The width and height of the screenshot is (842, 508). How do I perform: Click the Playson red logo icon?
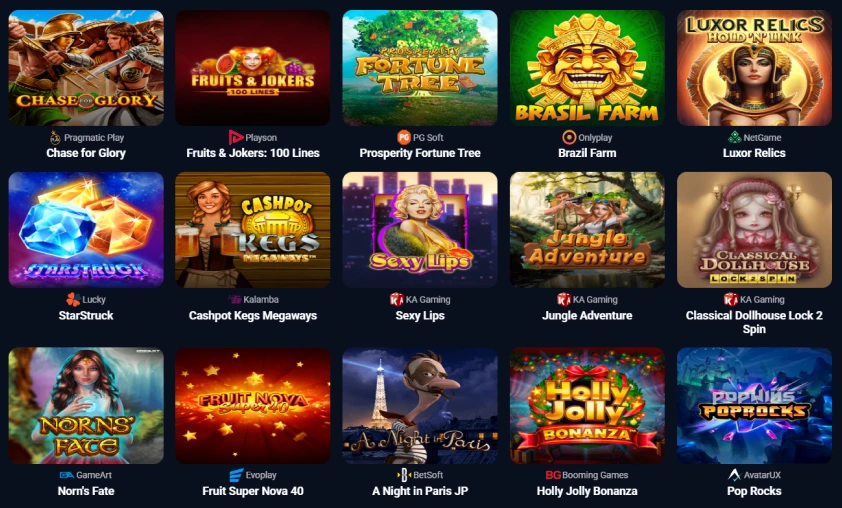[235, 137]
